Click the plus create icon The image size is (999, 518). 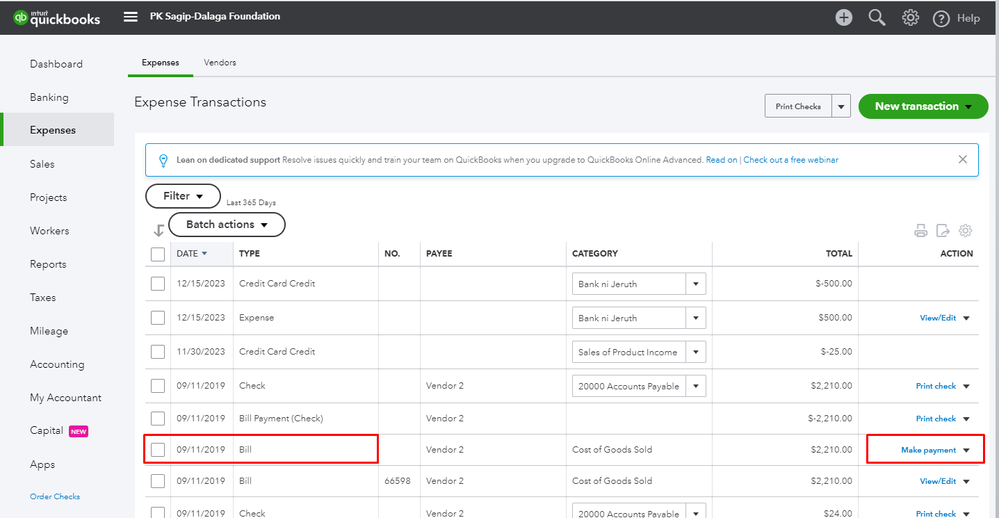point(844,17)
